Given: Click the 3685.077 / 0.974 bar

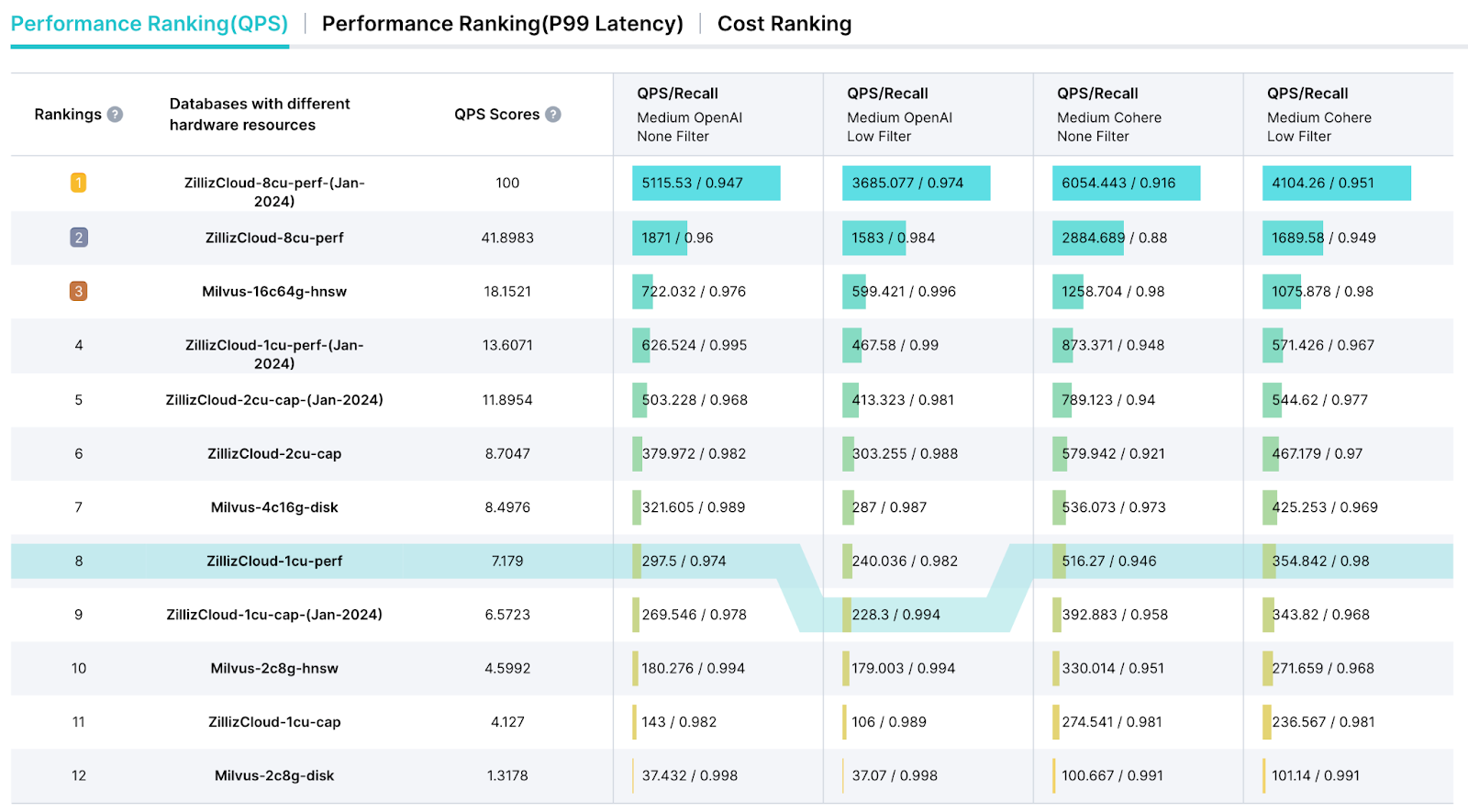Looking at the screenshot, I should (x=917, y=183).
